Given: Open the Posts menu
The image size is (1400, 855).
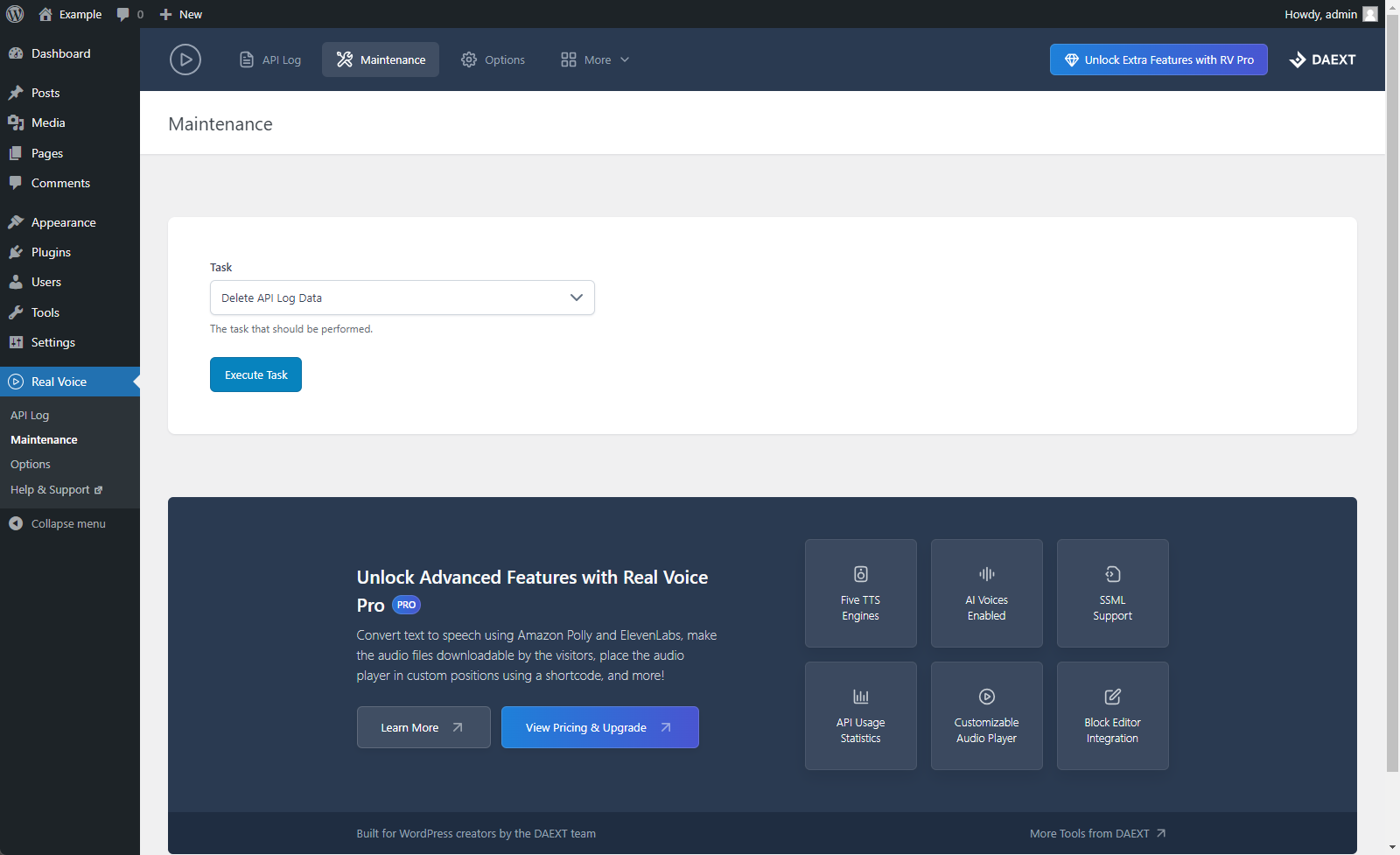Looking at the screenshot, I should coord(70,93).
